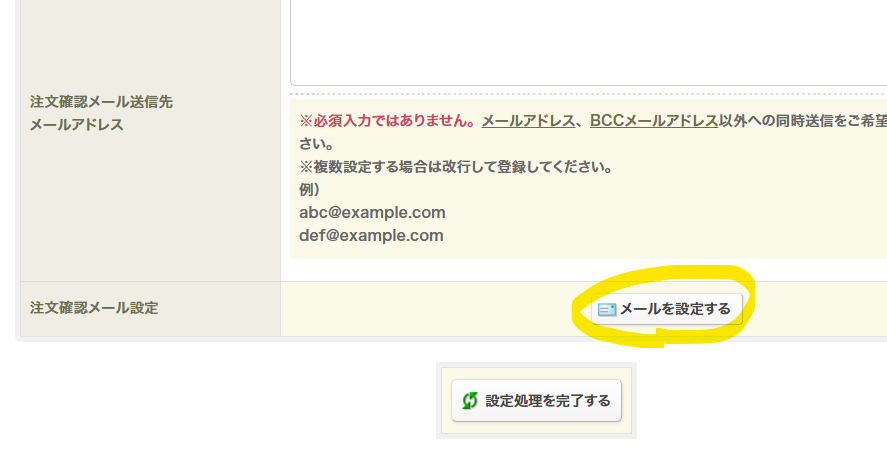Click the ※ mark before 複数設定する場合
Viewport: 887px width, 458px height.
click(x=306, y=167)
